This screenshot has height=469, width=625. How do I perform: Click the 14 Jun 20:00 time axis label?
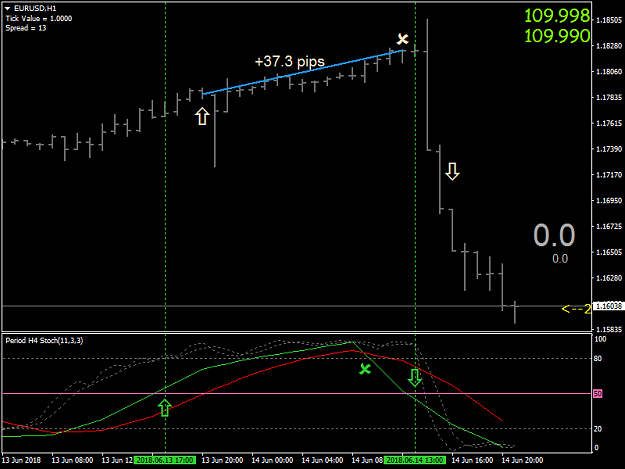522,460
